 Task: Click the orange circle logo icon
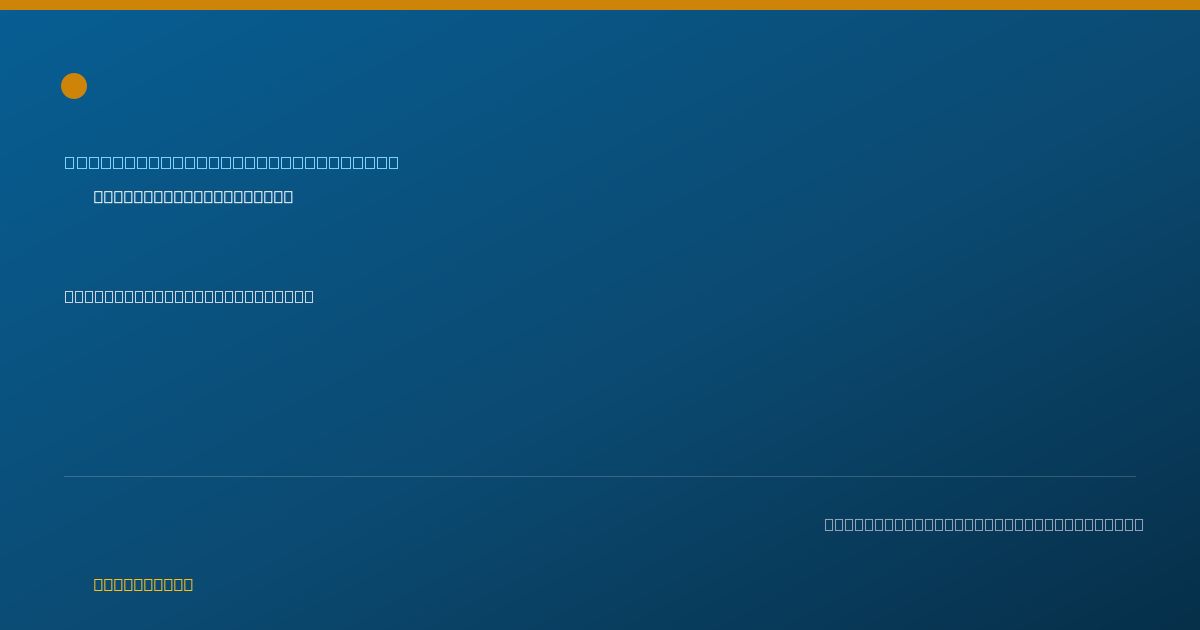point(74,86)
